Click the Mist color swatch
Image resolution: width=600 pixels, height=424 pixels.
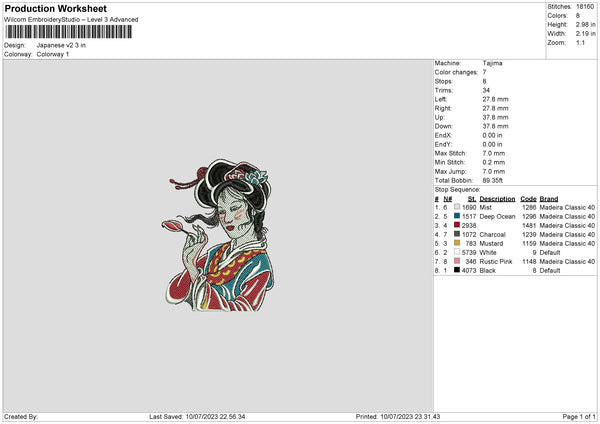tap(457, 207)
